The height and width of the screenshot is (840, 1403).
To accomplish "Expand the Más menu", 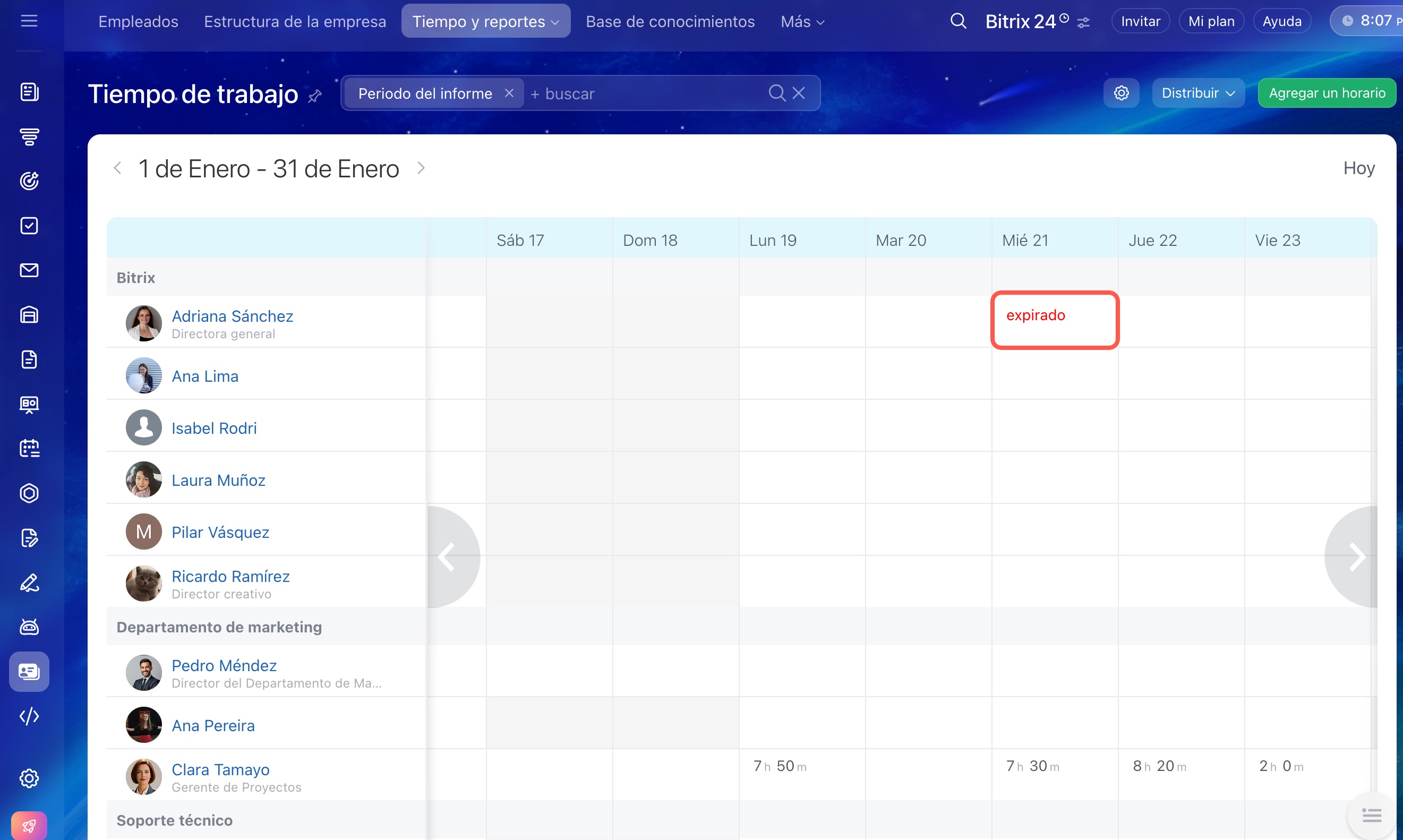I will click(x=802, y=22).
